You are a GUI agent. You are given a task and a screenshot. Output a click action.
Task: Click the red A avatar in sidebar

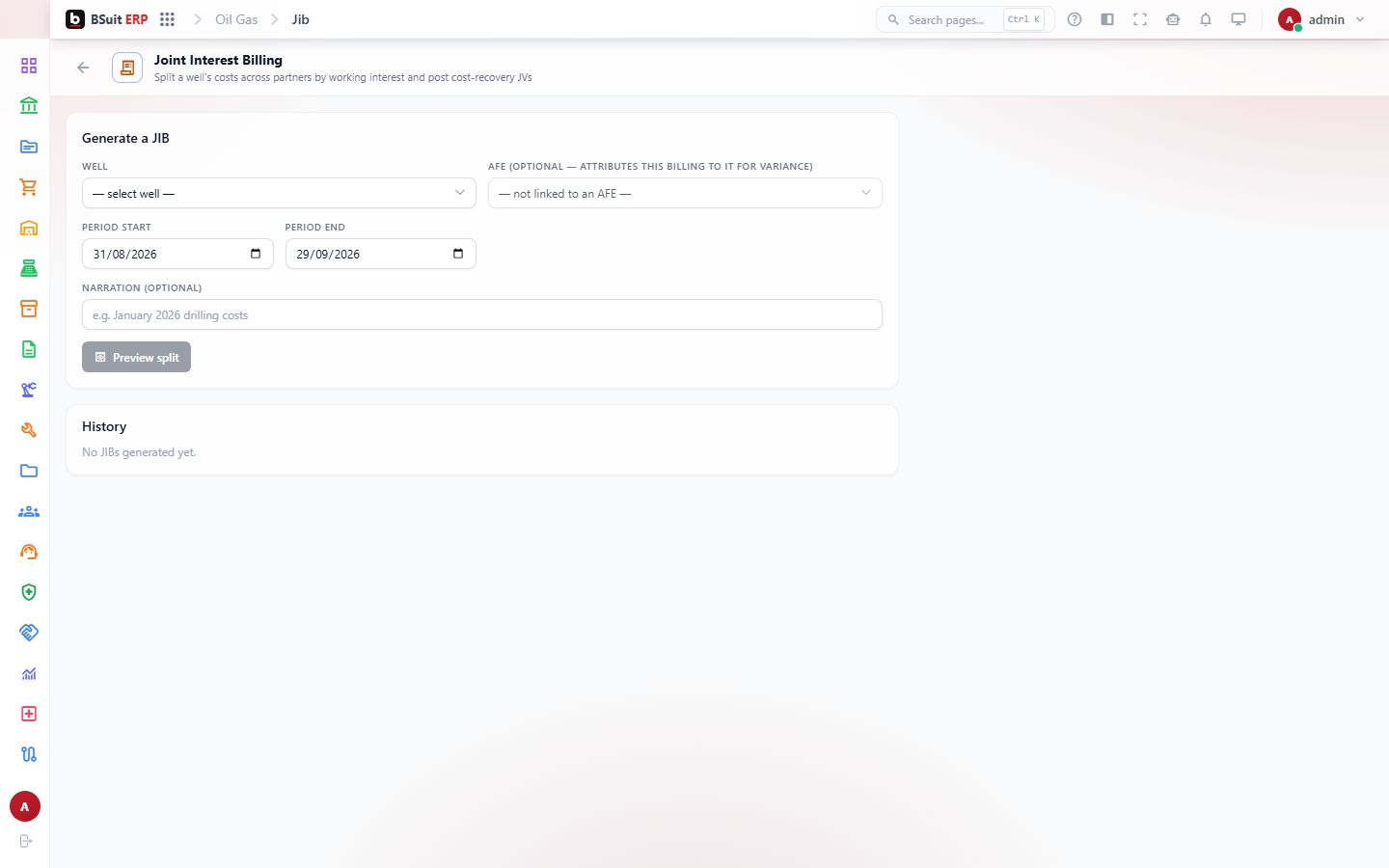pos(25,806)
